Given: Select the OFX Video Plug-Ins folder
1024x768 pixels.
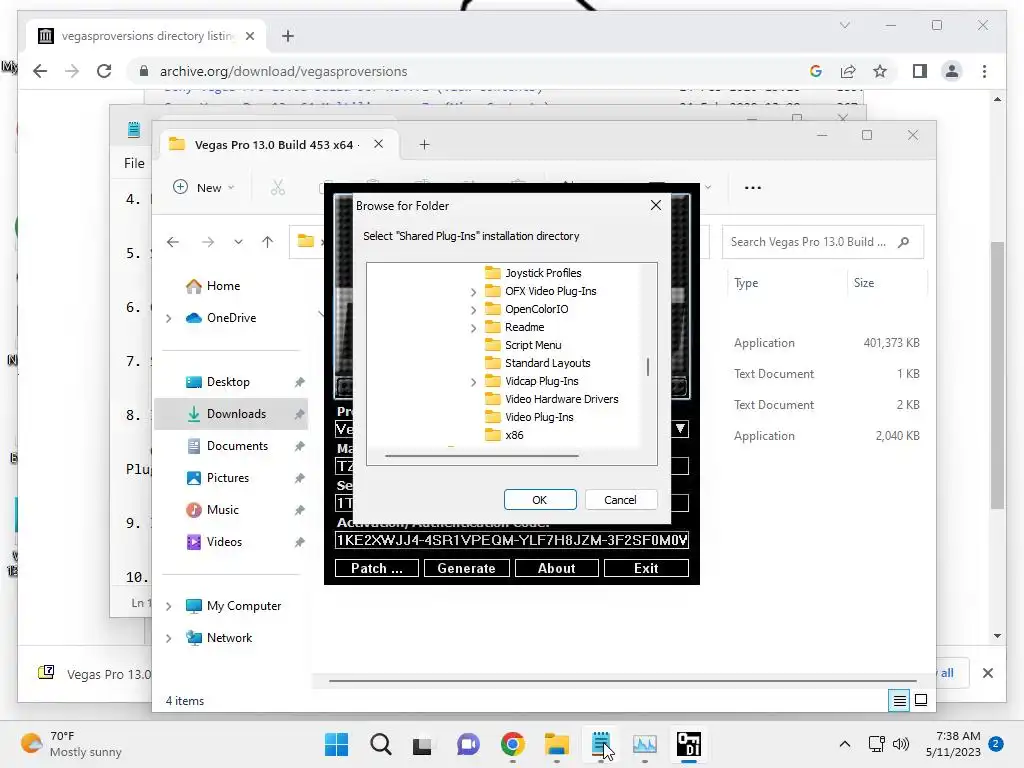Looking at the screenshot, I should click(x=551, y=291).
